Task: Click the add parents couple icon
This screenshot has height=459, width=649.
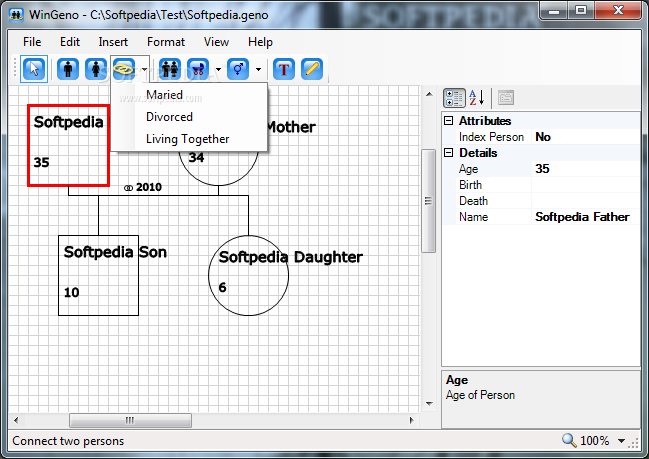Action: point(170,69)
